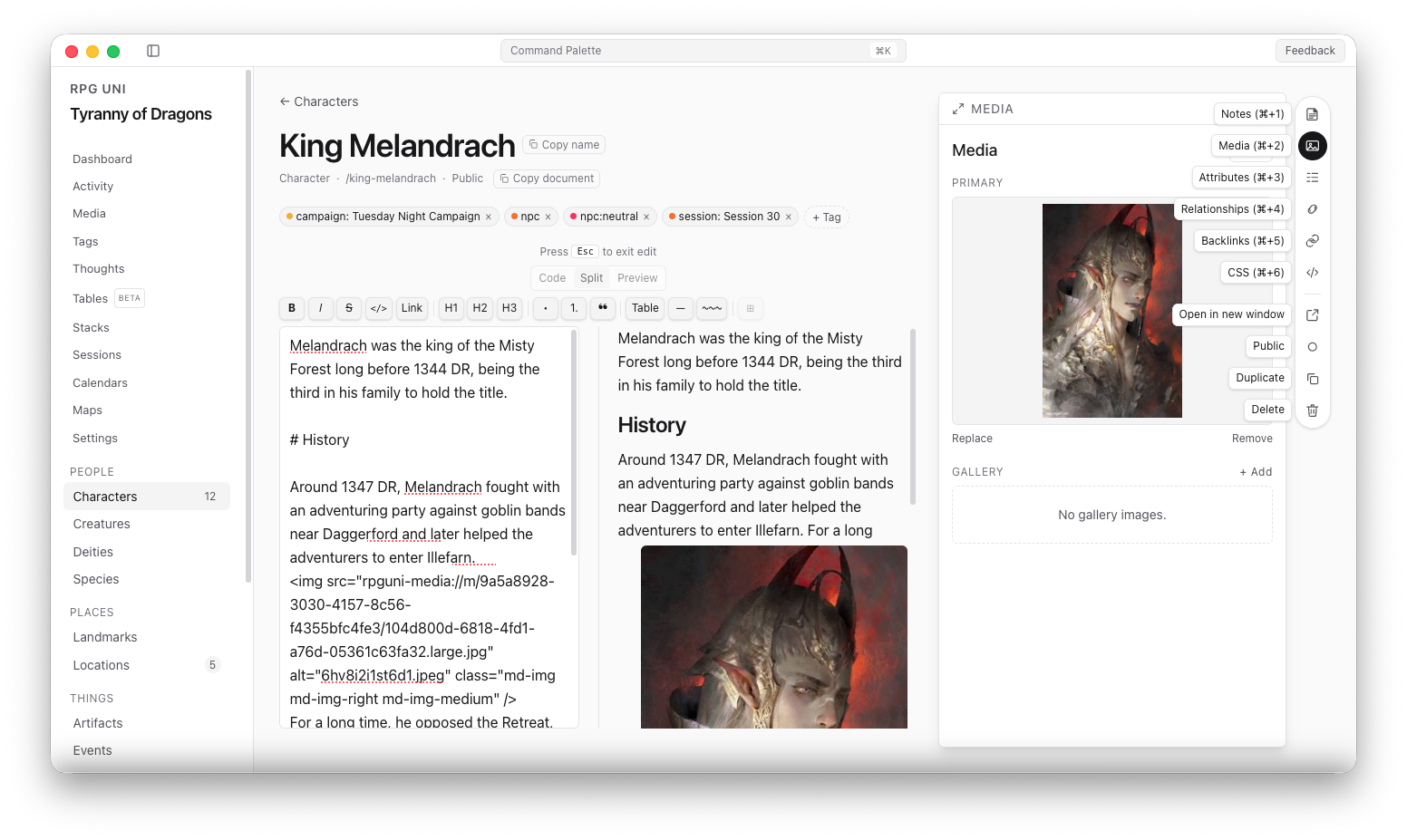The width and height of the screenshot is (1407, 840).
Task: Open Settings in sidebar
Action: (95, 438)
